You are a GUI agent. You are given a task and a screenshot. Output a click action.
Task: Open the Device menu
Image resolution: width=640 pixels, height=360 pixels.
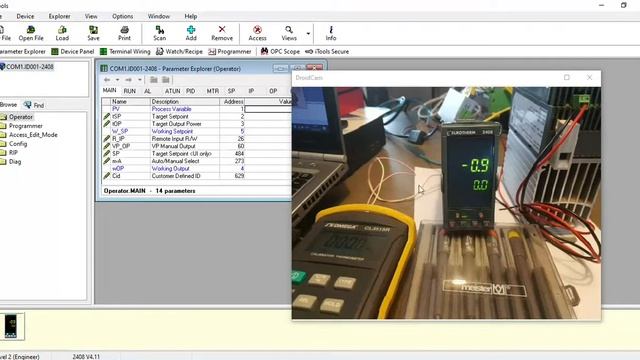tap(25, 16)
